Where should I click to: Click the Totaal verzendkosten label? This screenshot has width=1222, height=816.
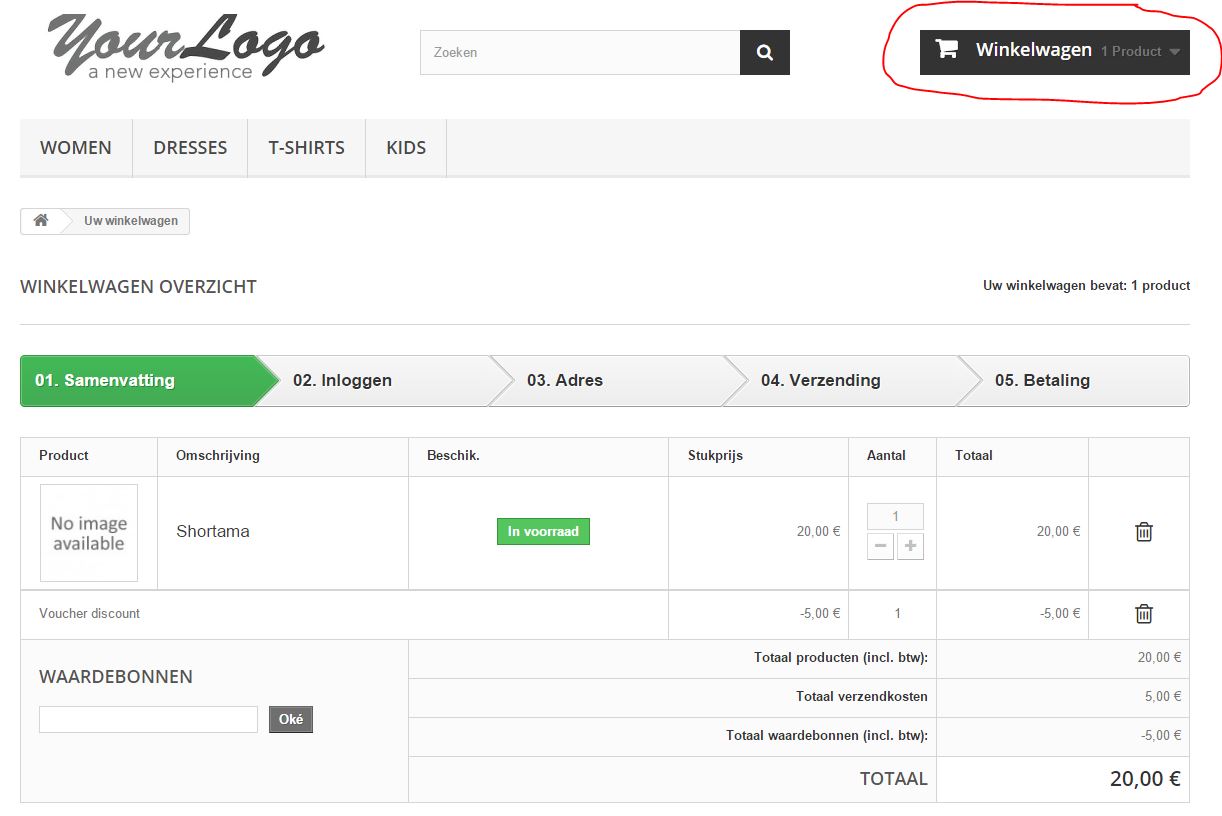tap(862, 697)
